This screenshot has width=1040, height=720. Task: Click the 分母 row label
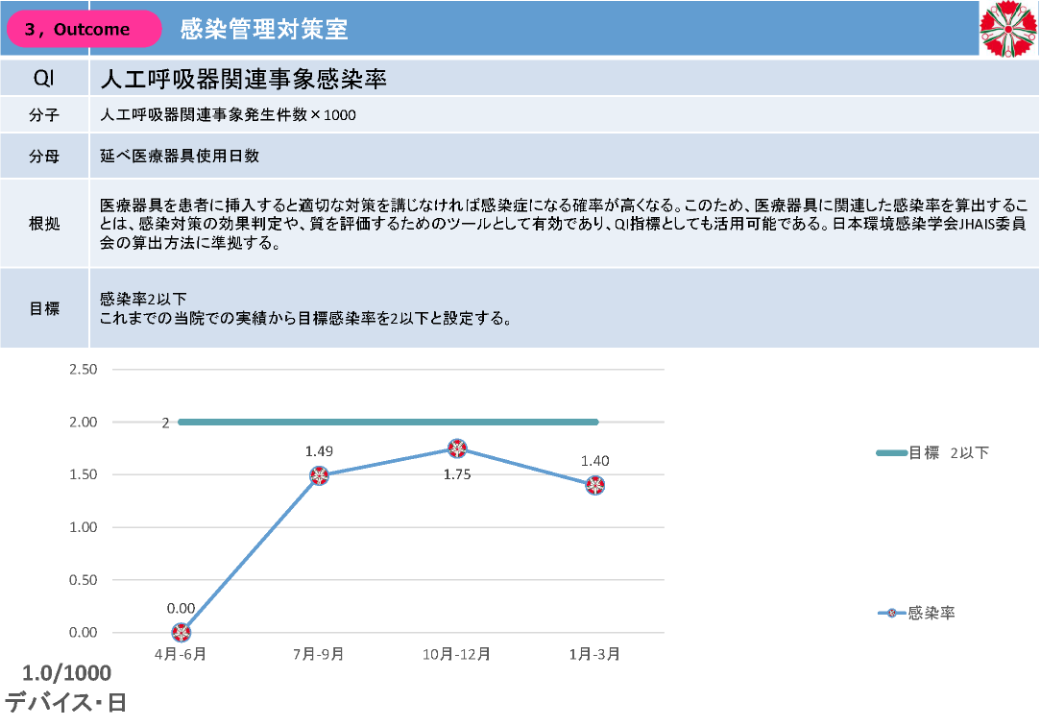click(44, 156)
